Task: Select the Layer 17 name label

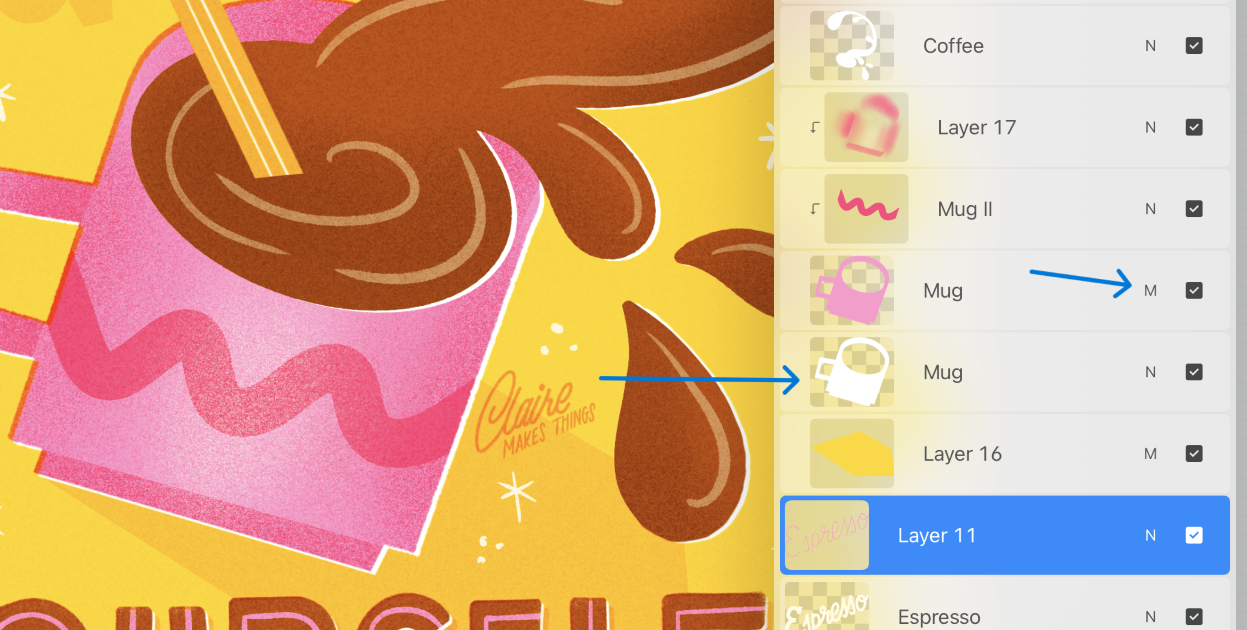Action: (977, 128)
